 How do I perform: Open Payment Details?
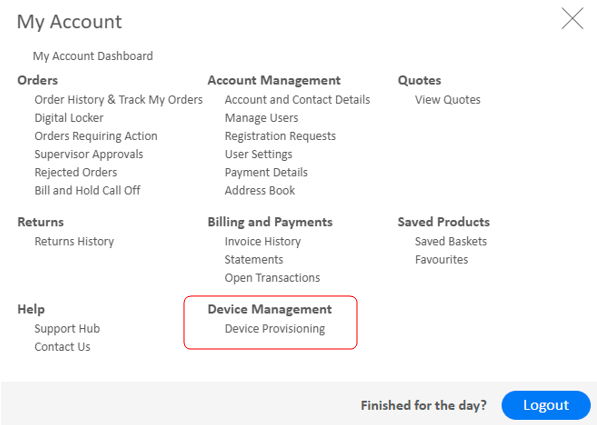coord(266,173)
